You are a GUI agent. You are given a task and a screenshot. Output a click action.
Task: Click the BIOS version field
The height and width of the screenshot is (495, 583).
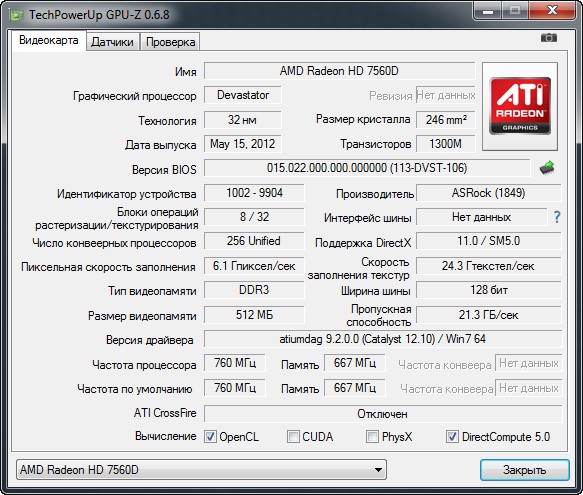click(x=367, y=168)
